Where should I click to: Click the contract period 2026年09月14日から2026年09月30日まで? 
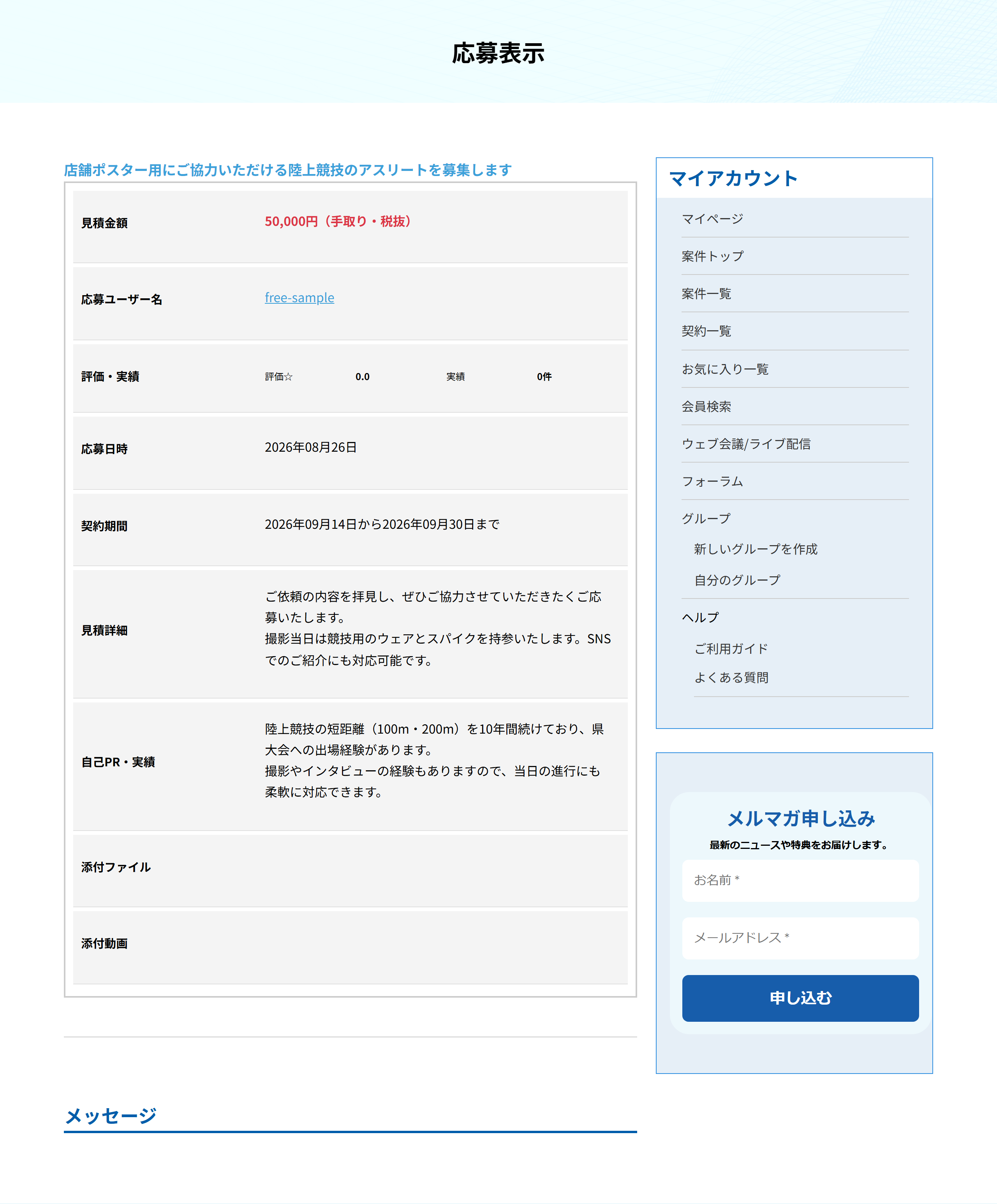[x=382, y=524]
